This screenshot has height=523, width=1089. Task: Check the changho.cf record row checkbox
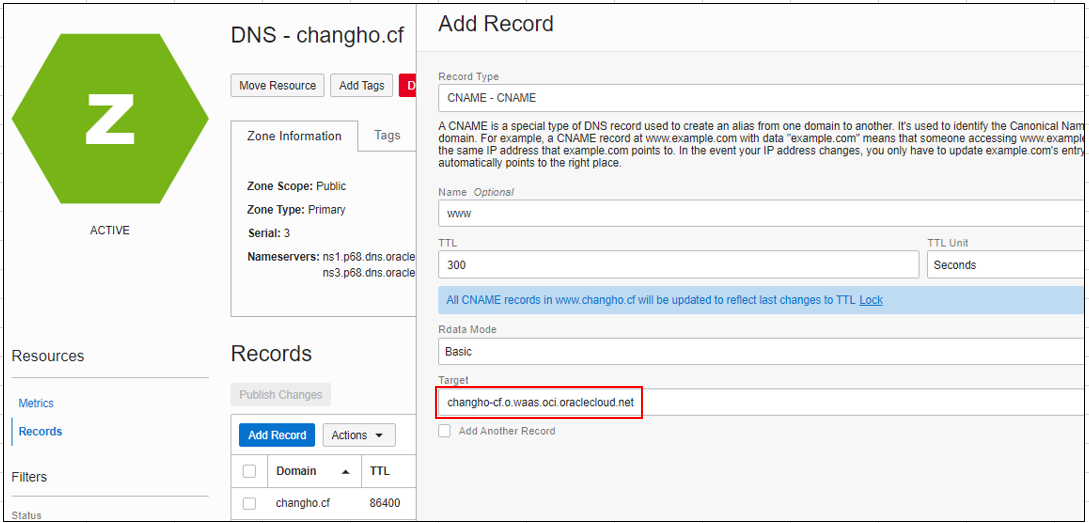(249, 504)
